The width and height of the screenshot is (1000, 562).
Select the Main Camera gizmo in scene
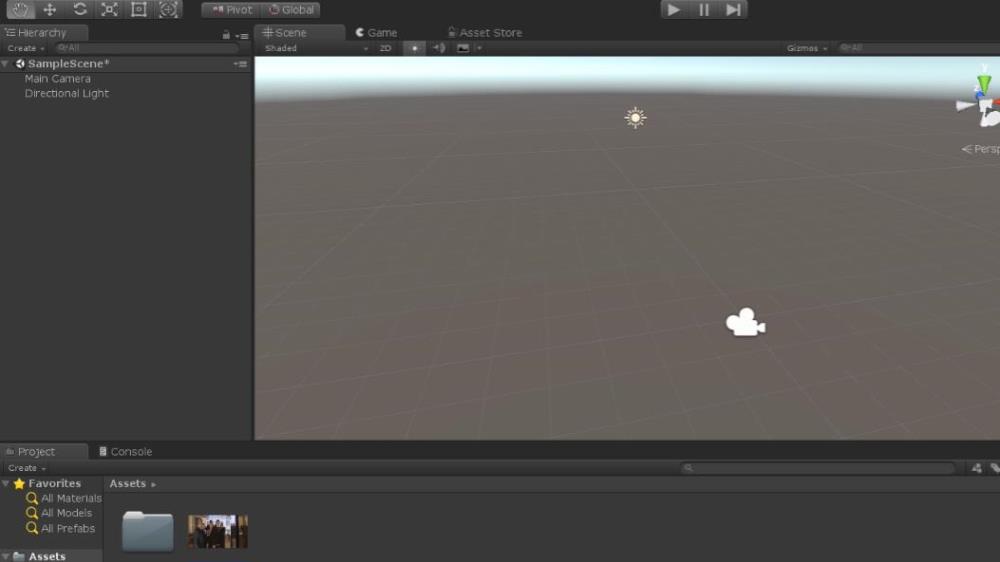pos(746,322)
